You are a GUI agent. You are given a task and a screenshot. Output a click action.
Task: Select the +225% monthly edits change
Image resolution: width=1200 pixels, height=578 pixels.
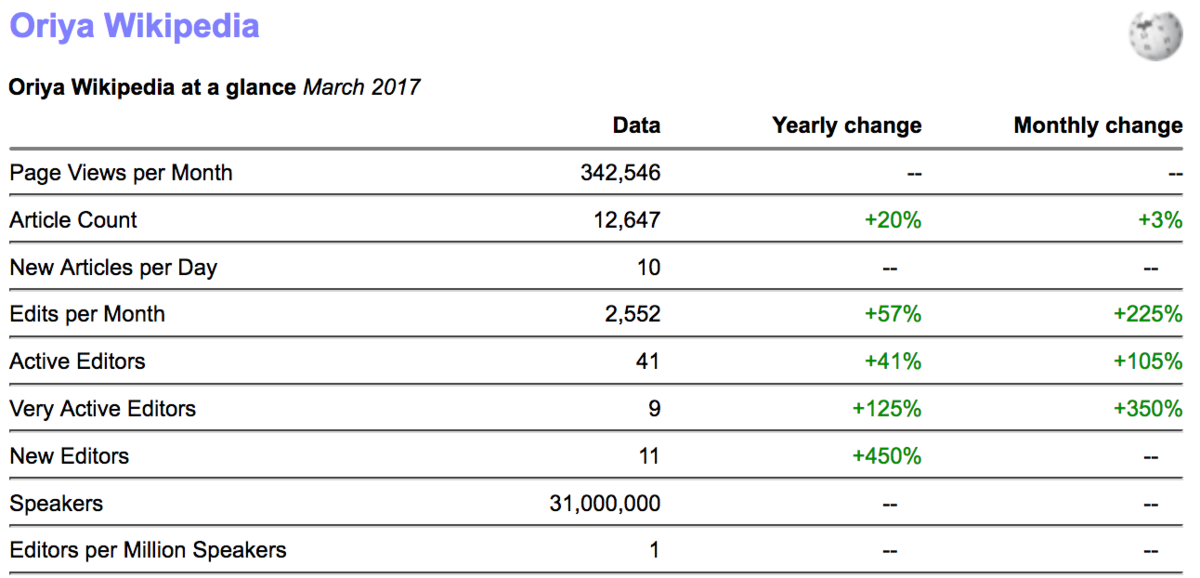[x=1147, y=314]
